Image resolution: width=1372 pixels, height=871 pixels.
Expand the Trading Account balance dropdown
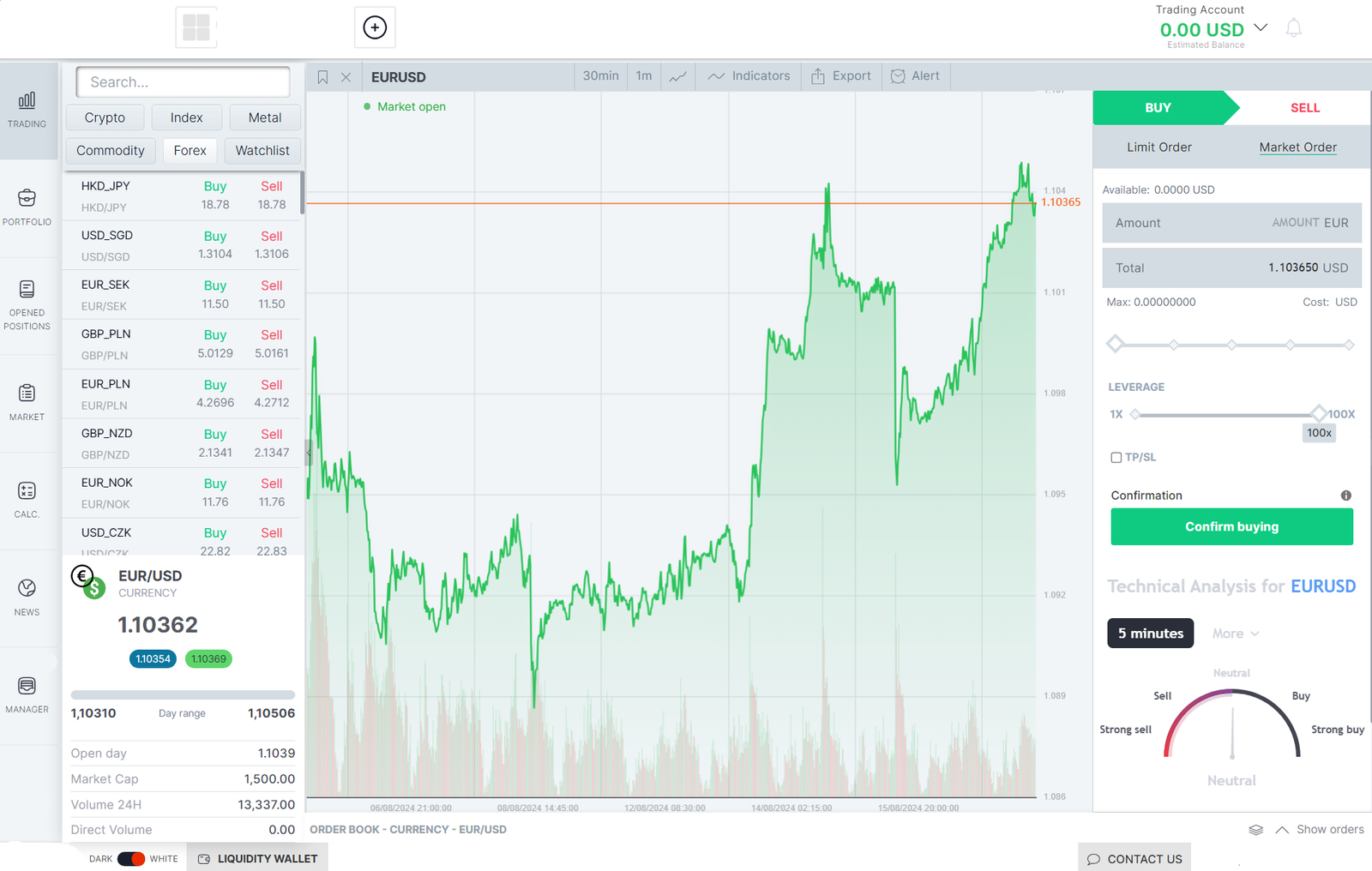(x=1261, y=27)
